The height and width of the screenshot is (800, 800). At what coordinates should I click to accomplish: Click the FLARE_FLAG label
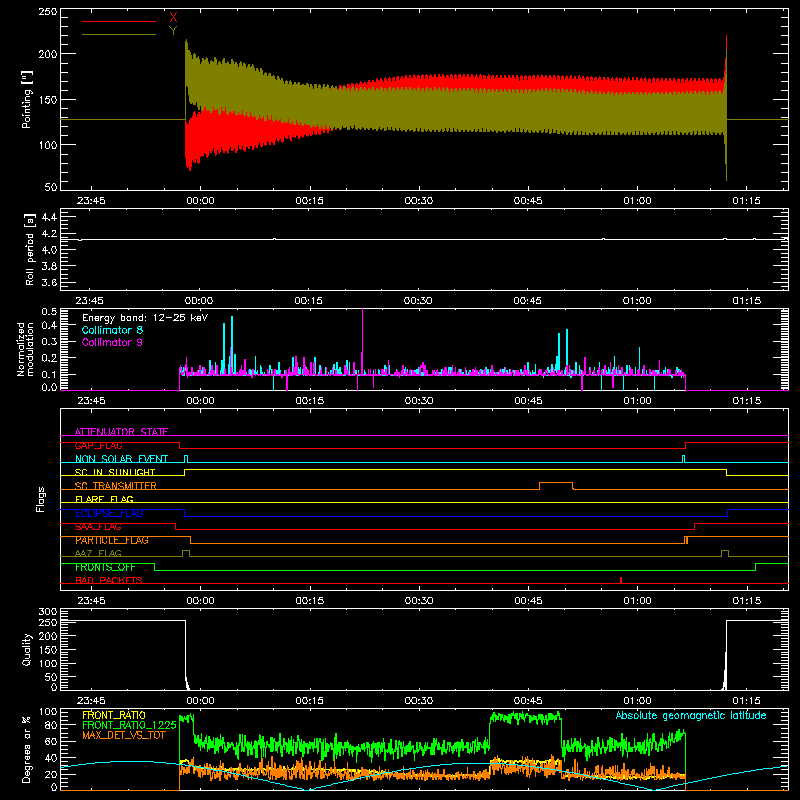(104, 499)
